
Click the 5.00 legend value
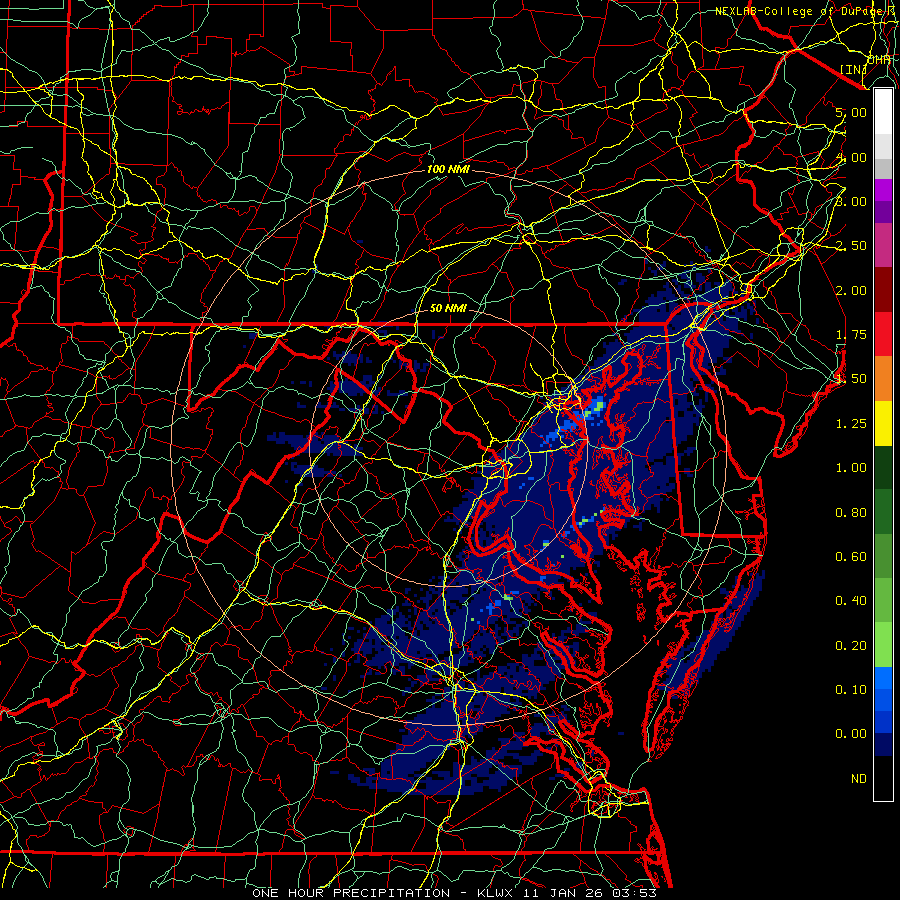coord(851,112)
